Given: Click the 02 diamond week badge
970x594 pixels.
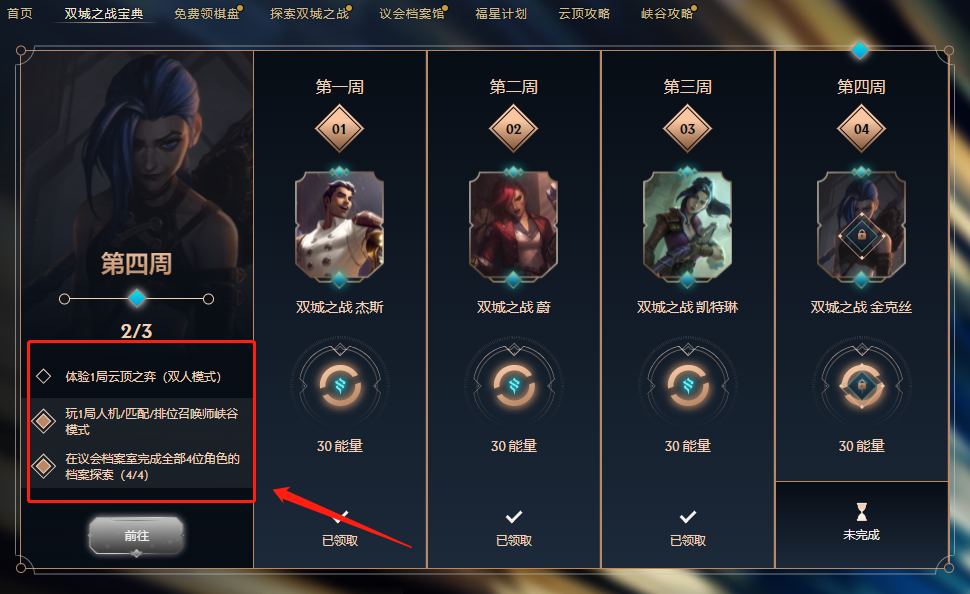Looking at the screenshot, I should click(x=513, y=129).
